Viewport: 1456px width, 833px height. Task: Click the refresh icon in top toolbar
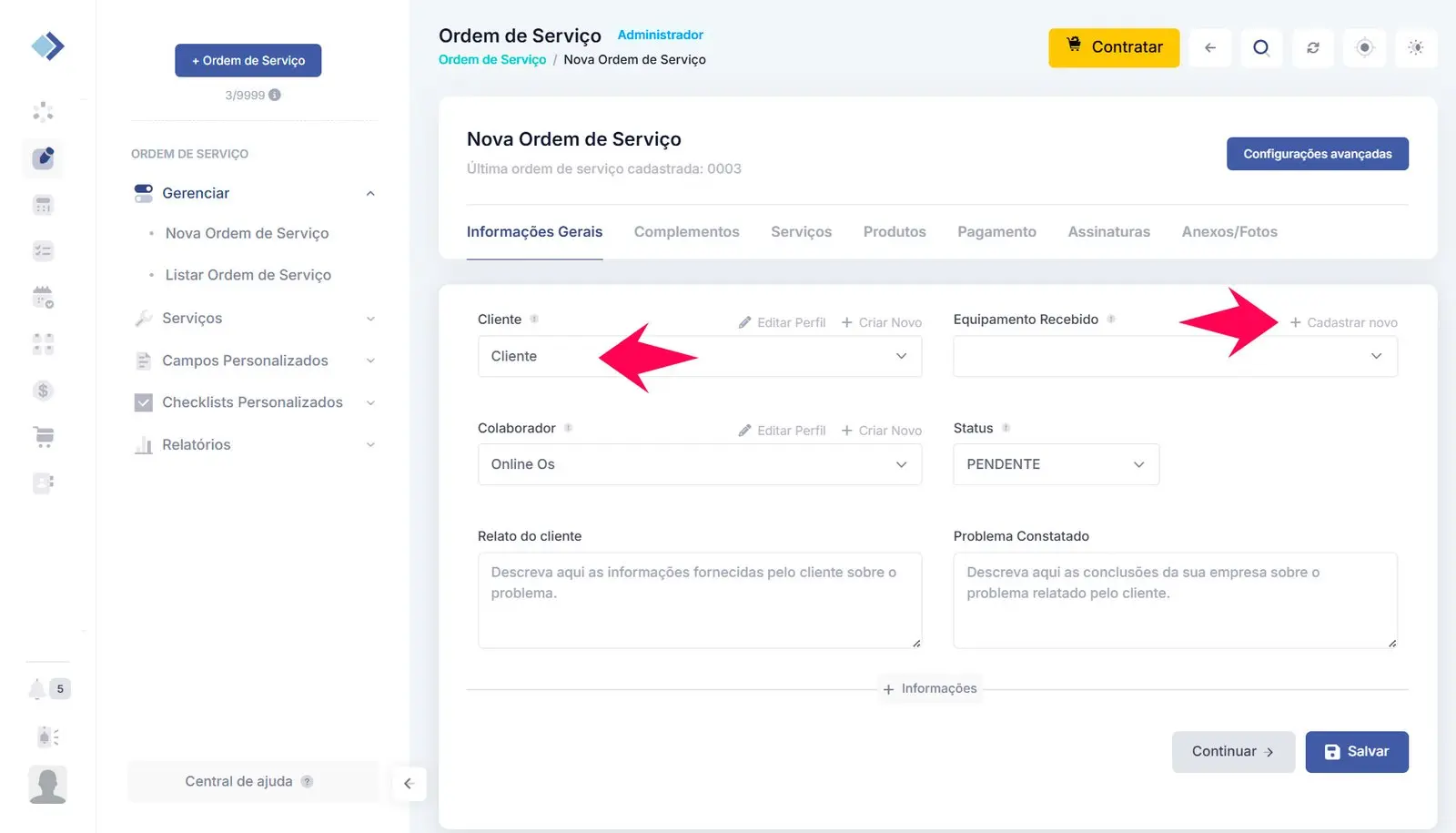click(x=1312, y=48)
